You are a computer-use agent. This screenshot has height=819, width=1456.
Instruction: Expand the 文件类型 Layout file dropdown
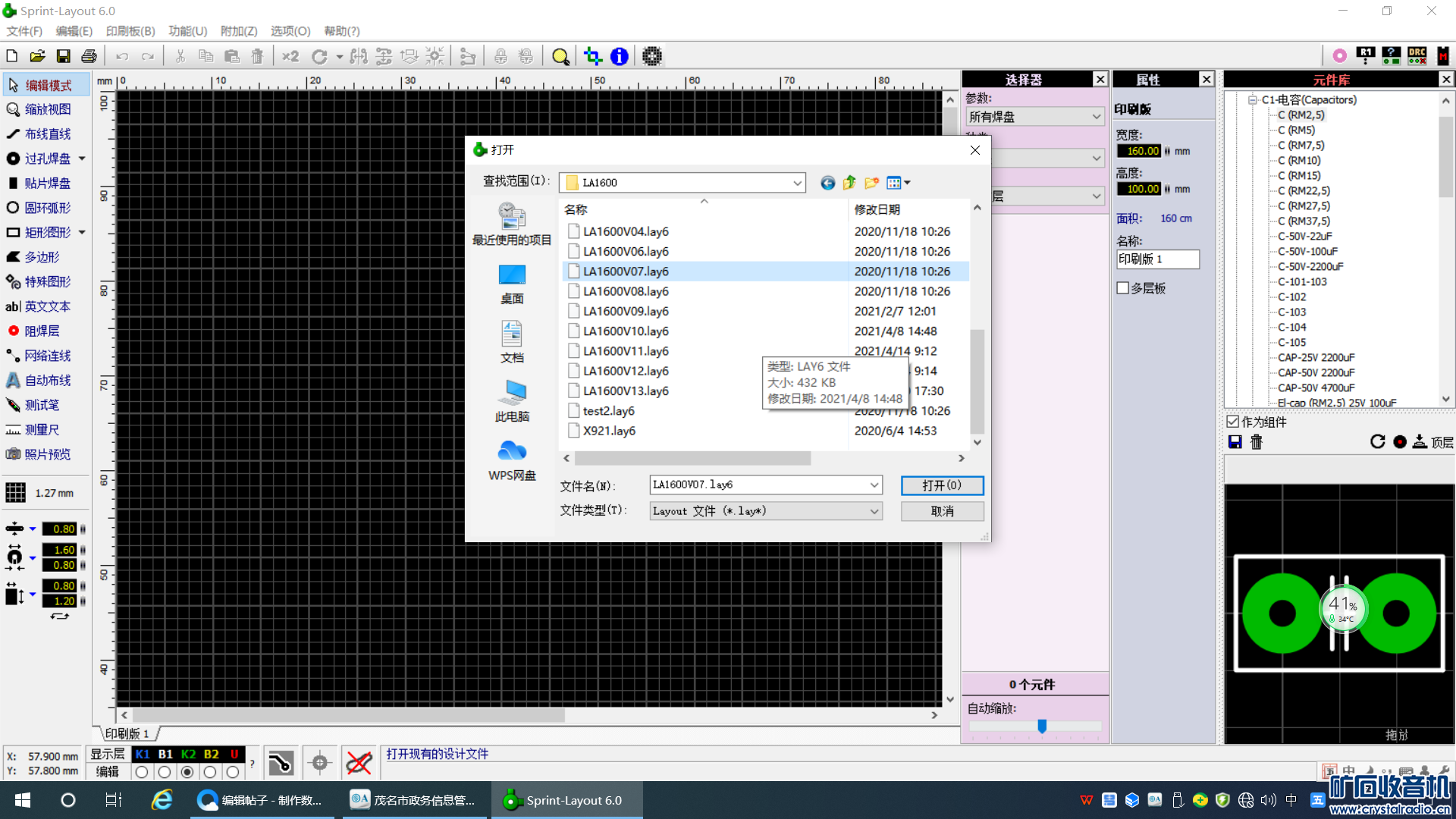(x=874, y=511)
